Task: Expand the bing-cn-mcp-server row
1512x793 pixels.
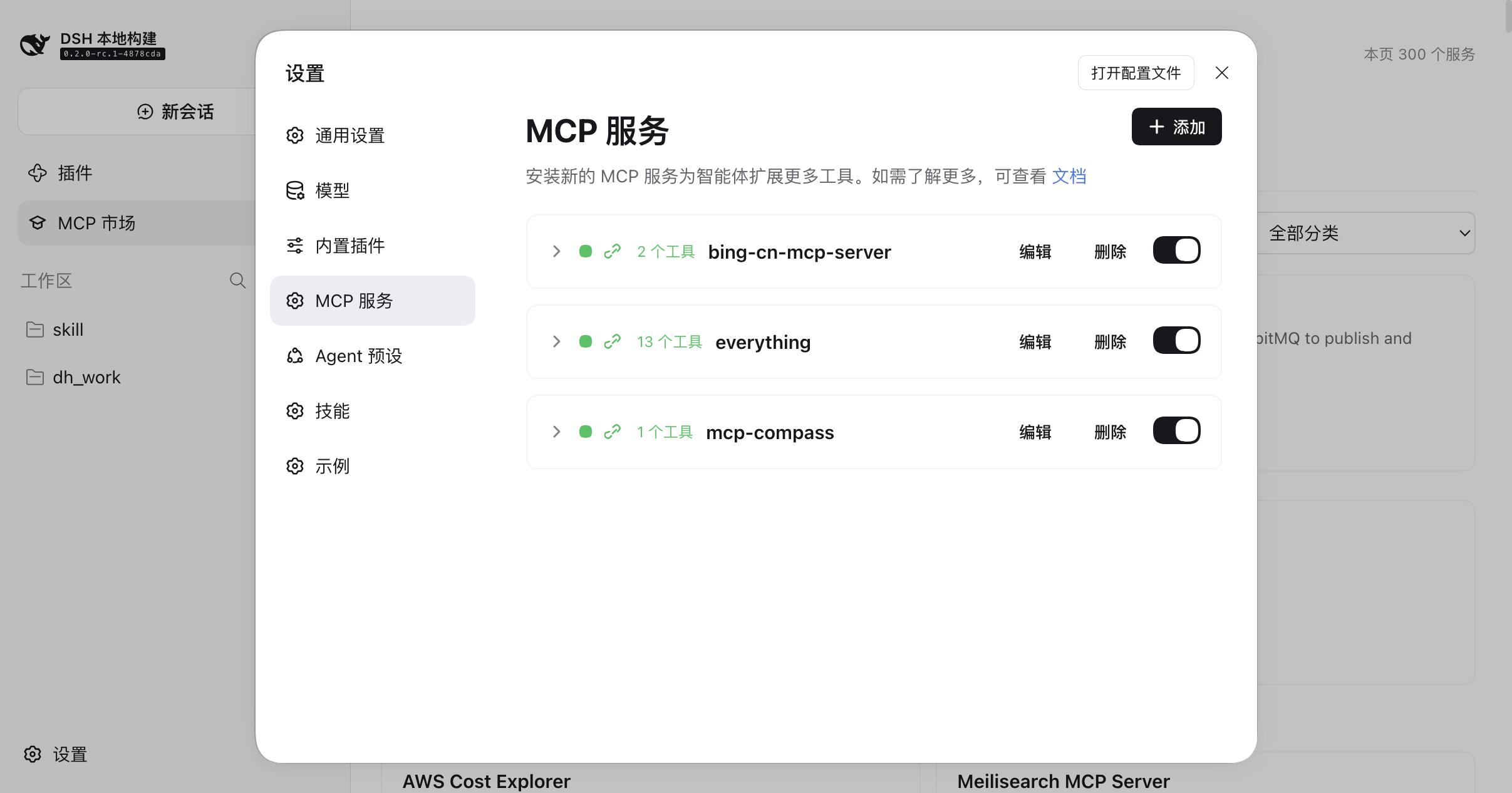Action: click(556, 251)
